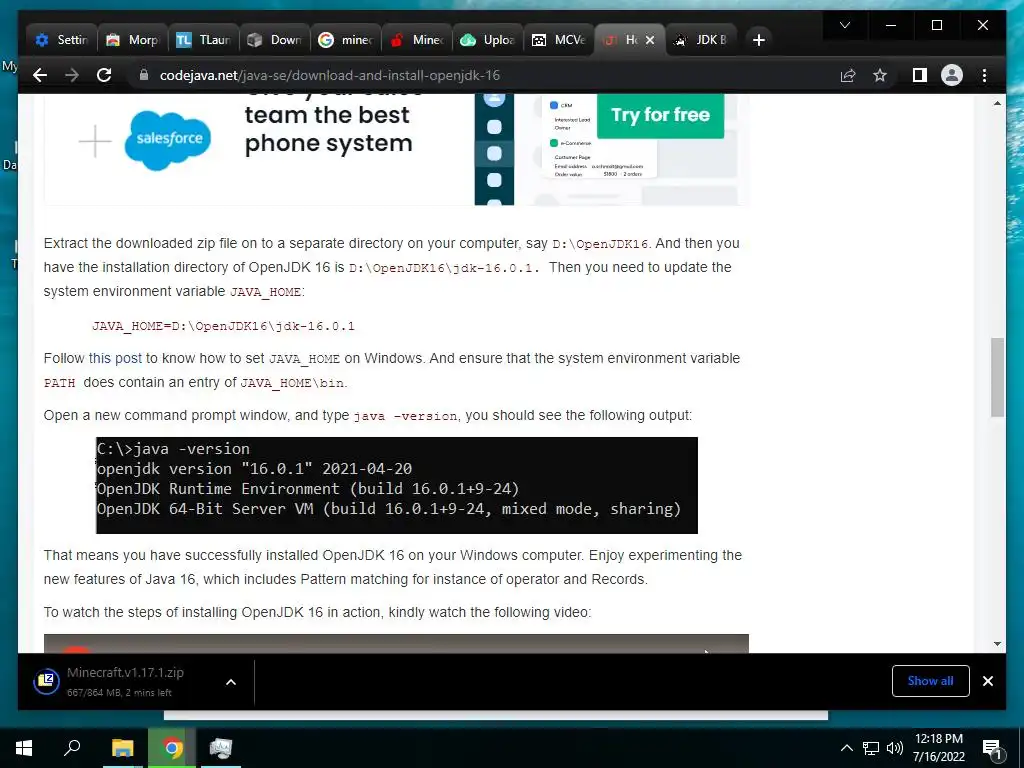Click the page scroll up arrow

click(997, 103)
